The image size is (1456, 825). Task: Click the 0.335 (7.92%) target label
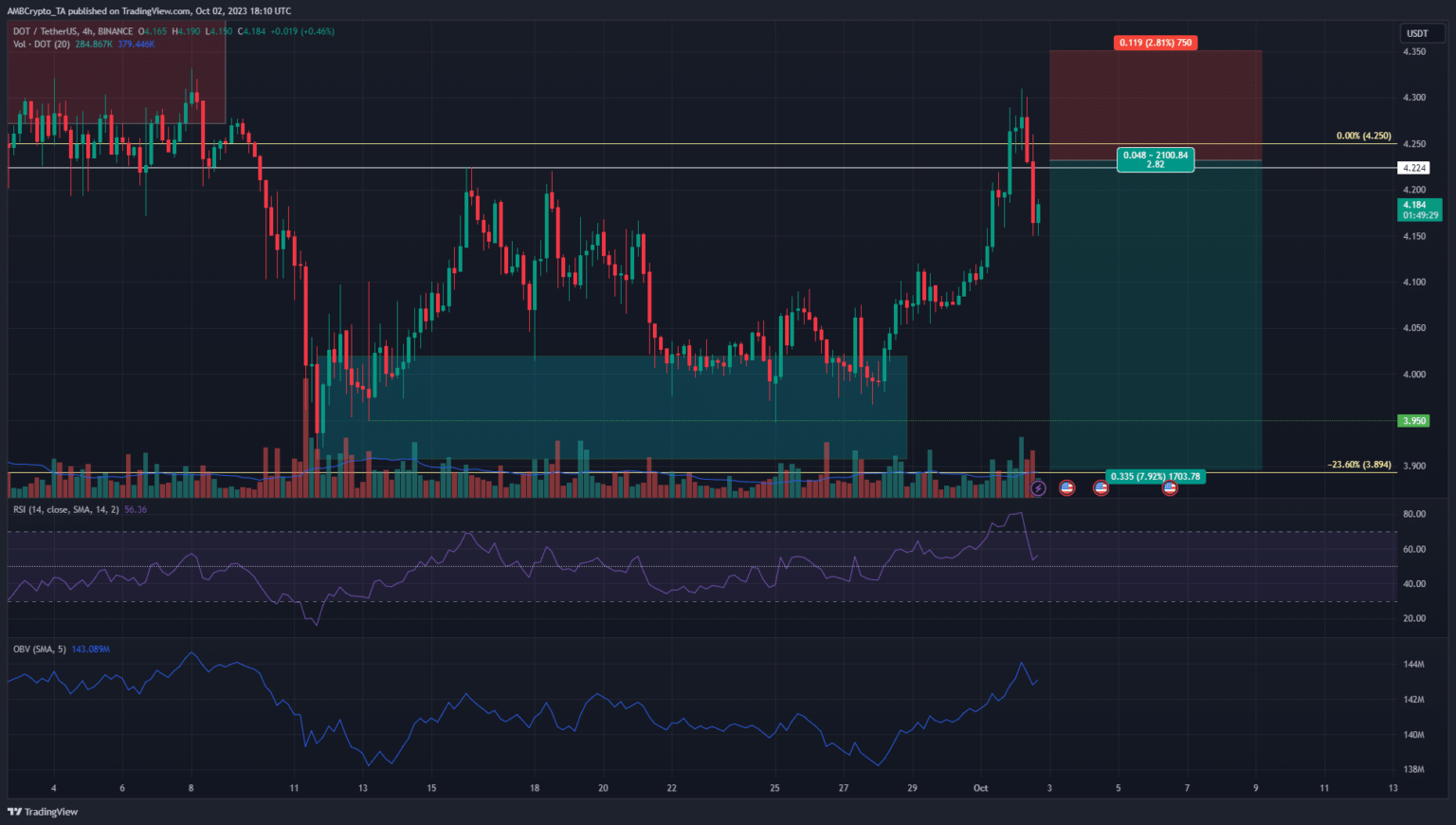pyautogui.click(x=1155, y=477)
